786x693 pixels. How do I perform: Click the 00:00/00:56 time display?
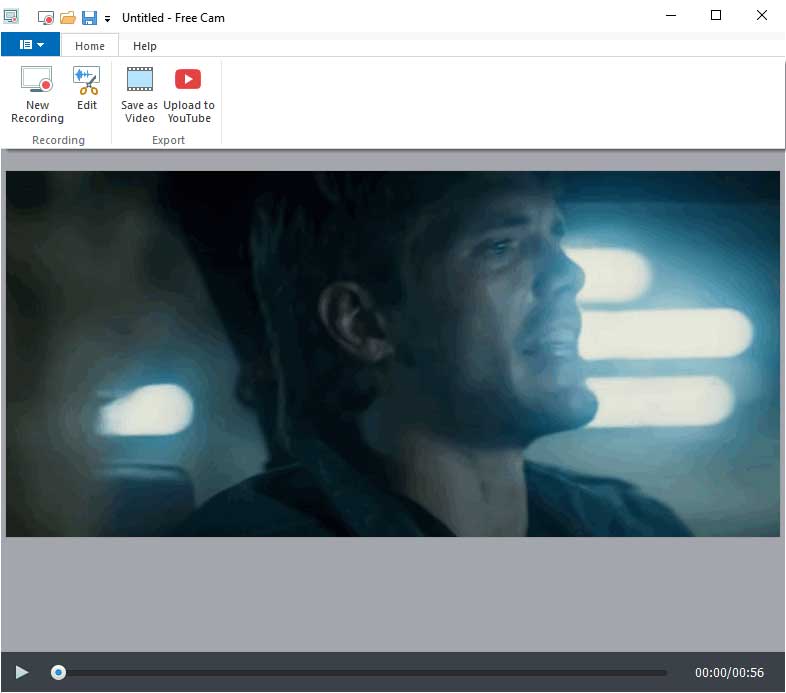click(x=729, y=673)
